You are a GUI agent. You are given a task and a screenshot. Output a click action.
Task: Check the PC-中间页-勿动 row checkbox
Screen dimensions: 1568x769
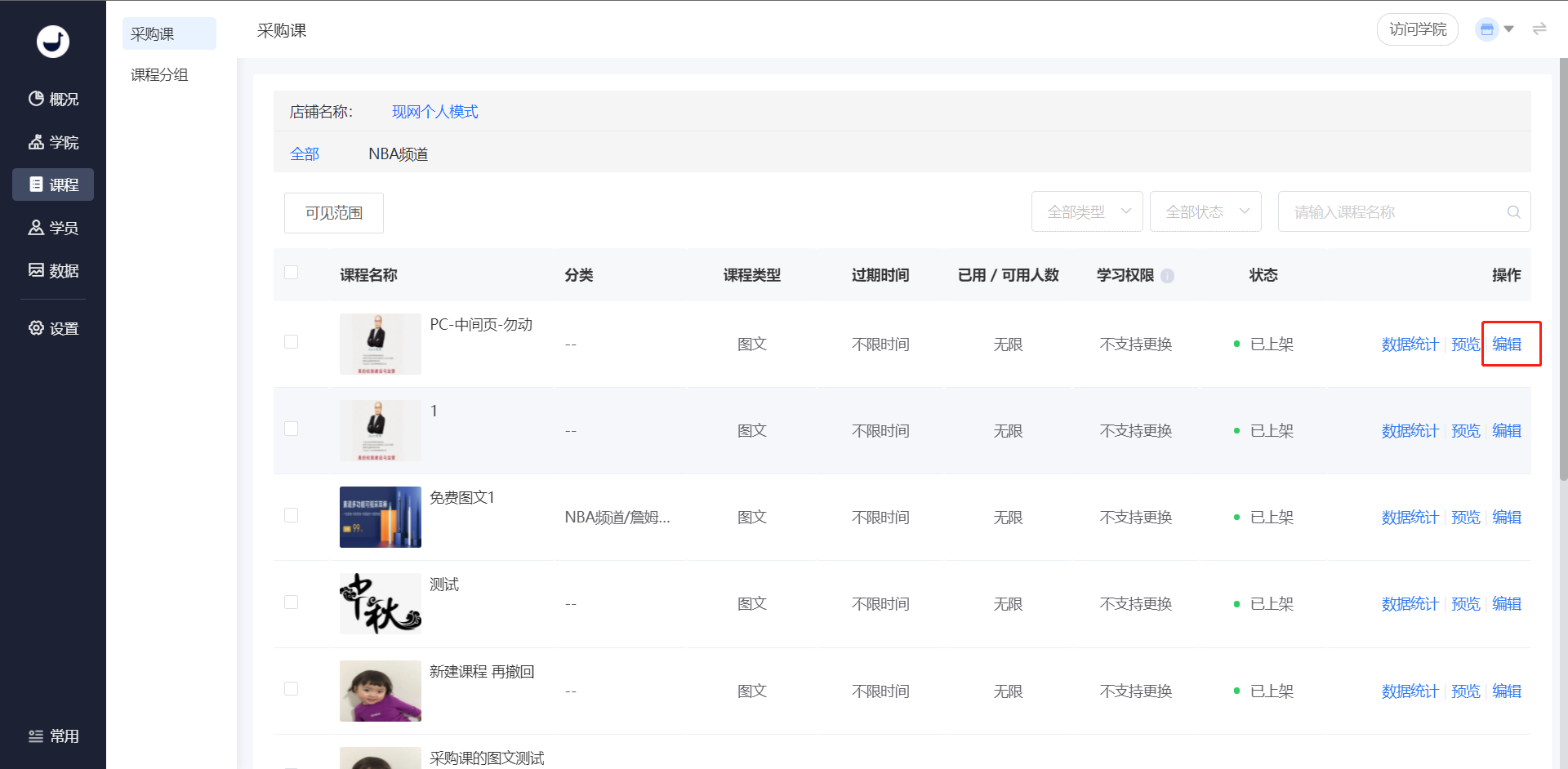point(291,342)
